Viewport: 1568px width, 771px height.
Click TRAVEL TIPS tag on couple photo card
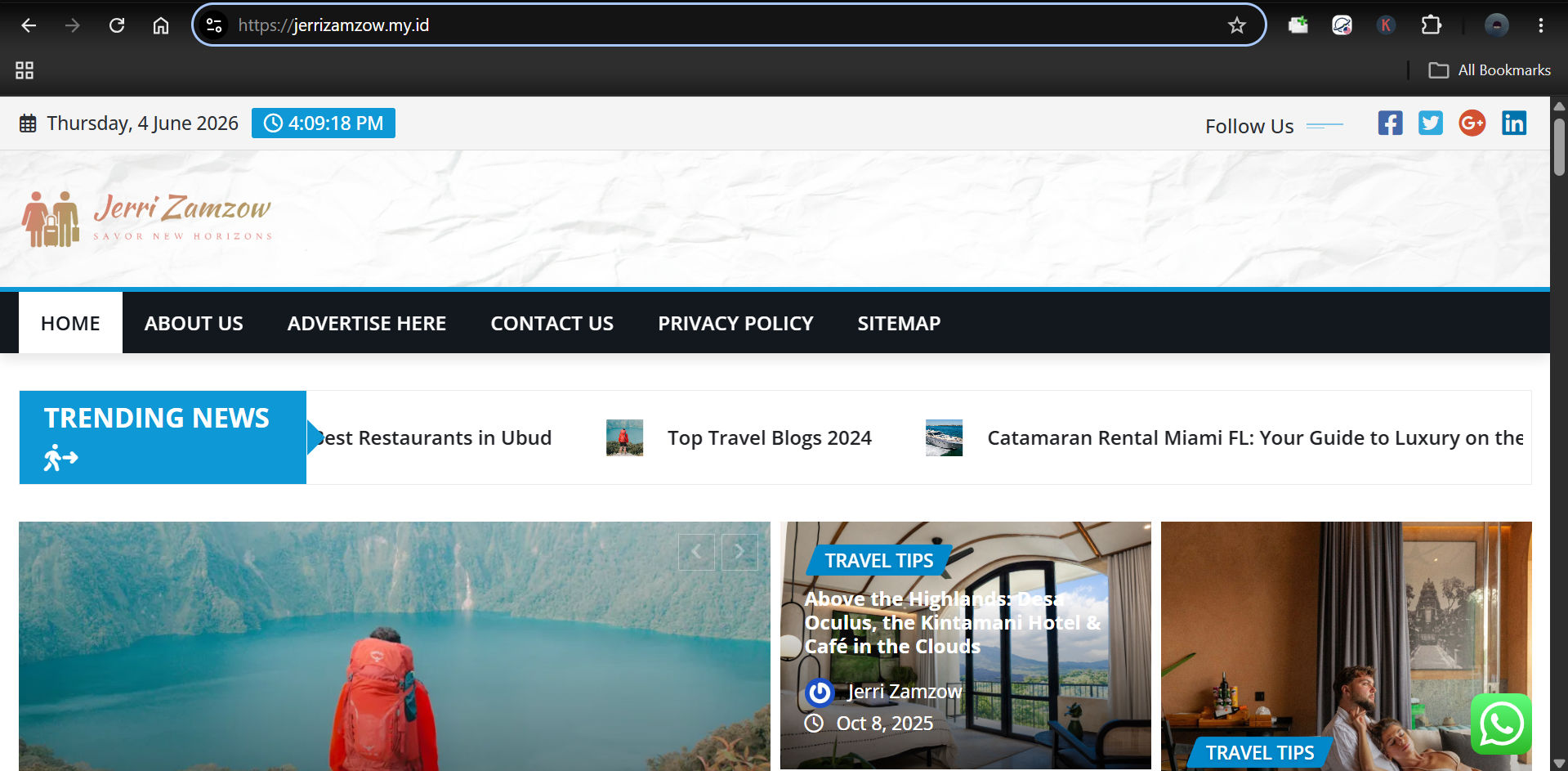click(1260, 753)
